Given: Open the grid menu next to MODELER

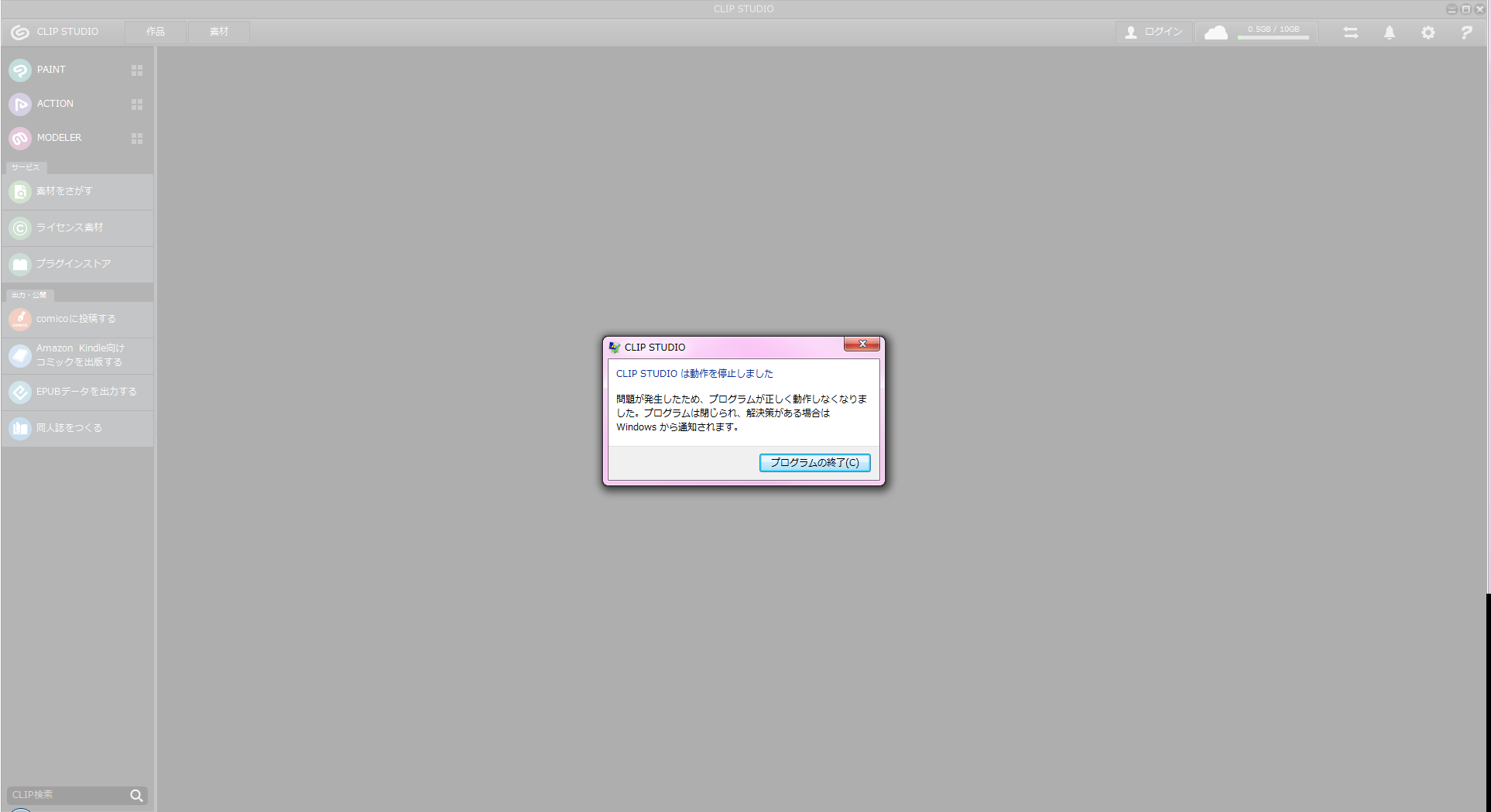Looking at the screenshot, I should pos(137,139).
